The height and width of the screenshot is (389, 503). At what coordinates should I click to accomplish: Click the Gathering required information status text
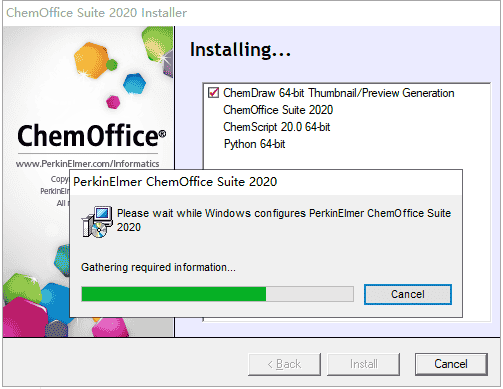[158, 267]
